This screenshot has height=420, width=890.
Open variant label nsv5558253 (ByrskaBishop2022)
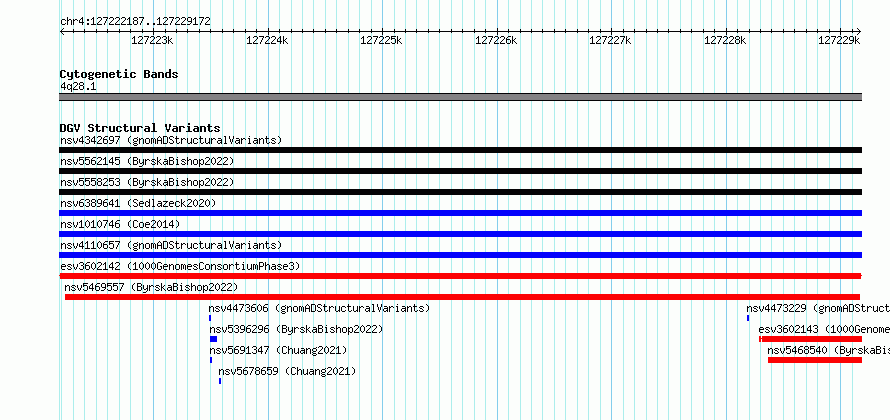pyautogui.click(x=147, y=182)
